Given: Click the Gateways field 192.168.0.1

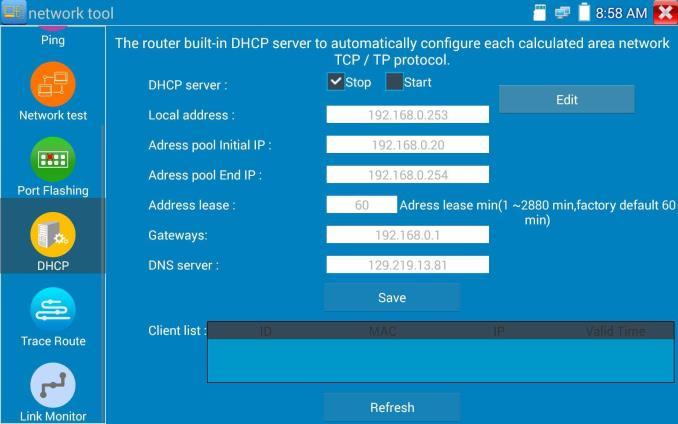Looking at the screenshot, I should click(x=407, y=235).
